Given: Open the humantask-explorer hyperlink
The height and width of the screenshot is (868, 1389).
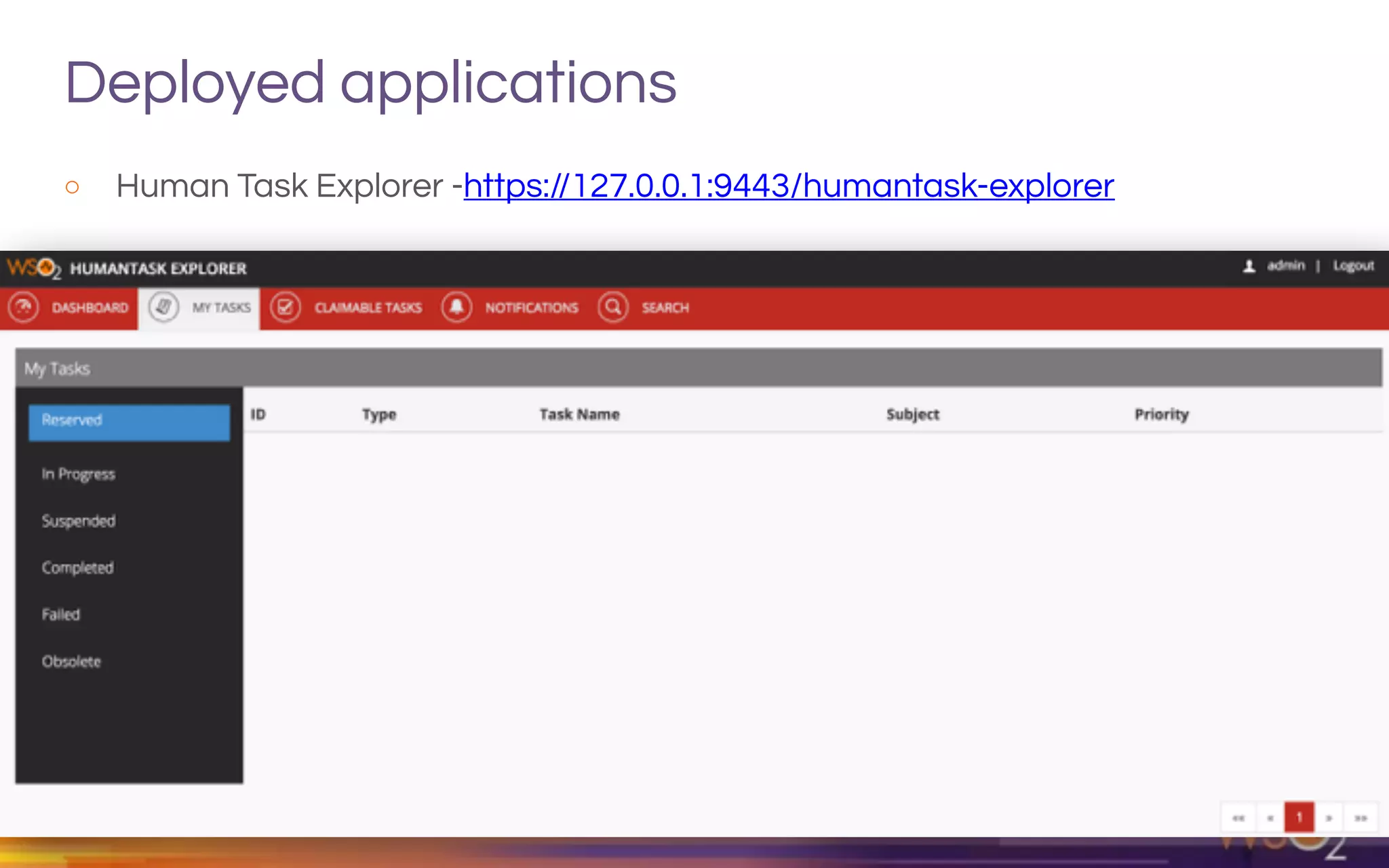Looking at the screenshot, I should point(789,186).
